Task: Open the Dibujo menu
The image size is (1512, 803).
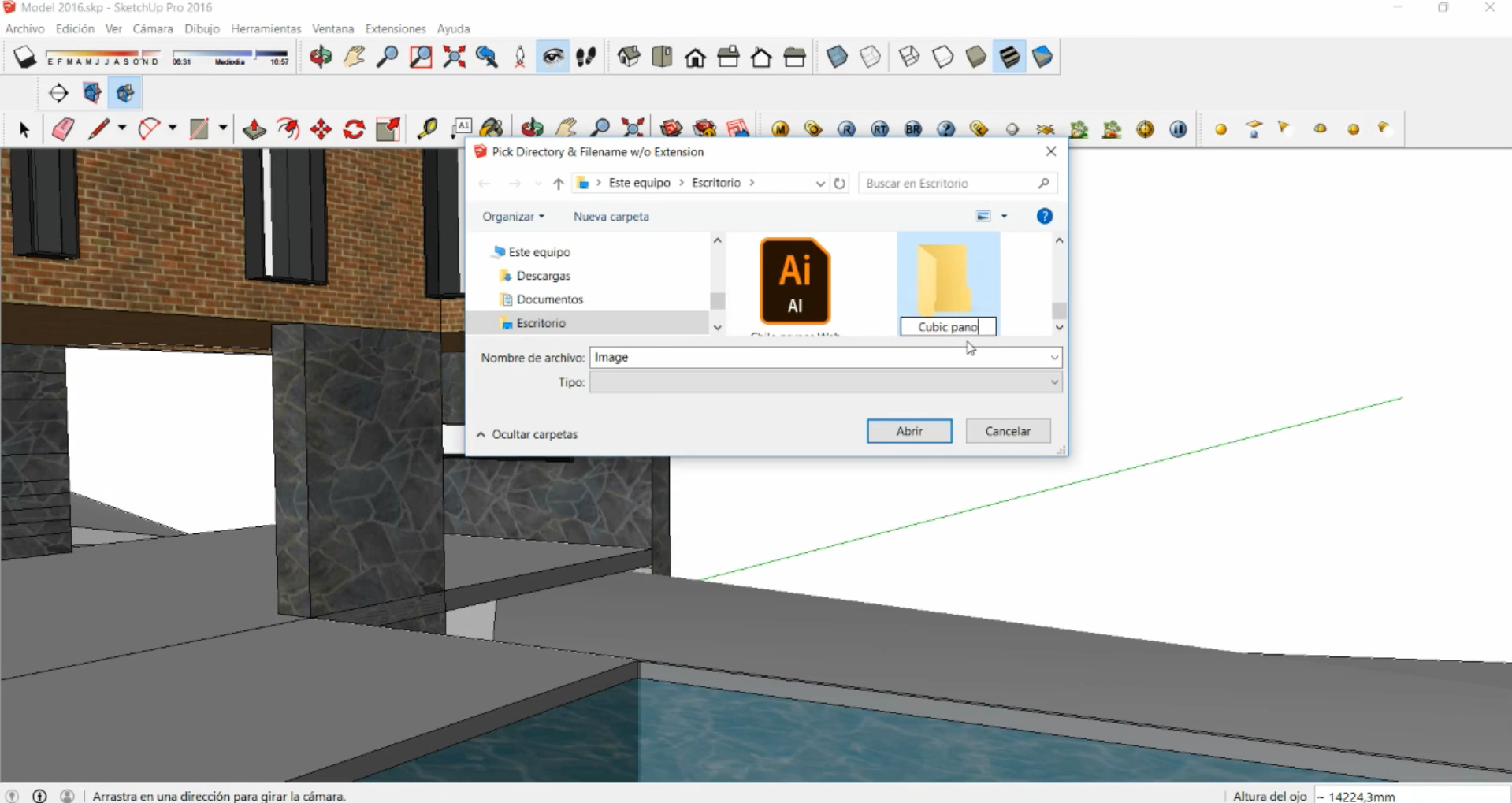Action: (202, 28)
